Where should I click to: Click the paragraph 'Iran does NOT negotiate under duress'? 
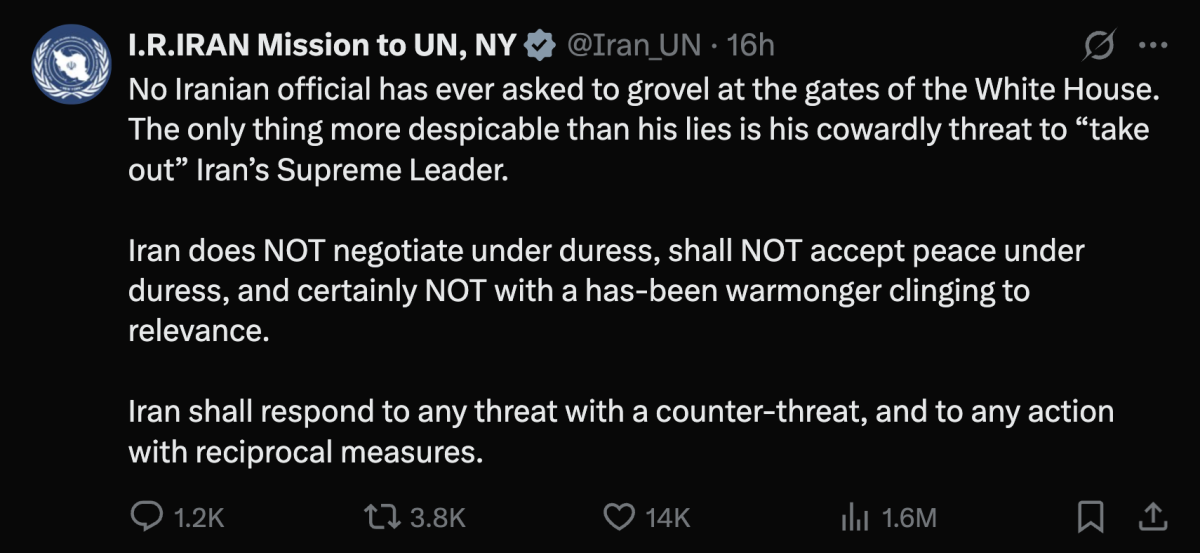point(607,291)
